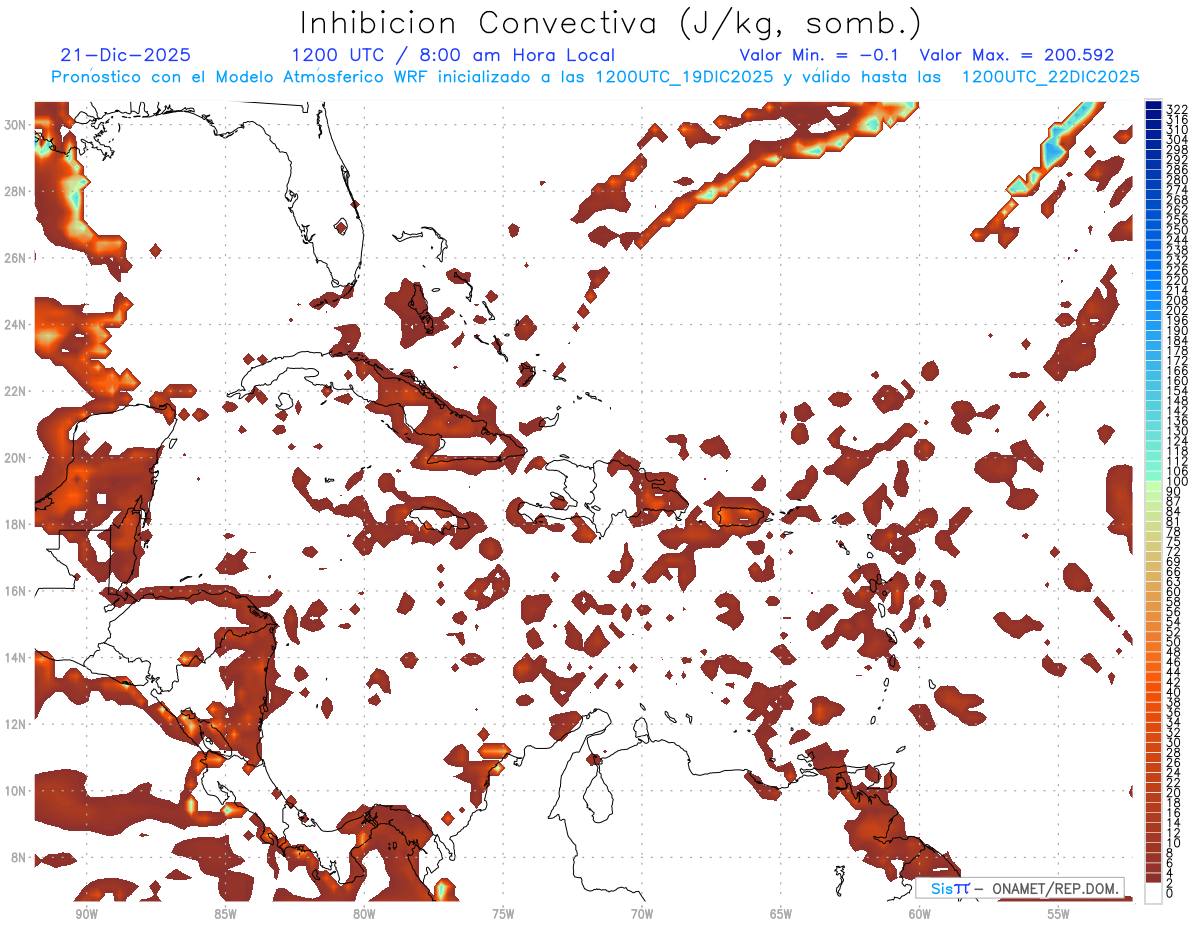Click the date '21-Dic-2025'
Image resolution: width=1200 pixels, height=927 pixels.
pos(125,55)
